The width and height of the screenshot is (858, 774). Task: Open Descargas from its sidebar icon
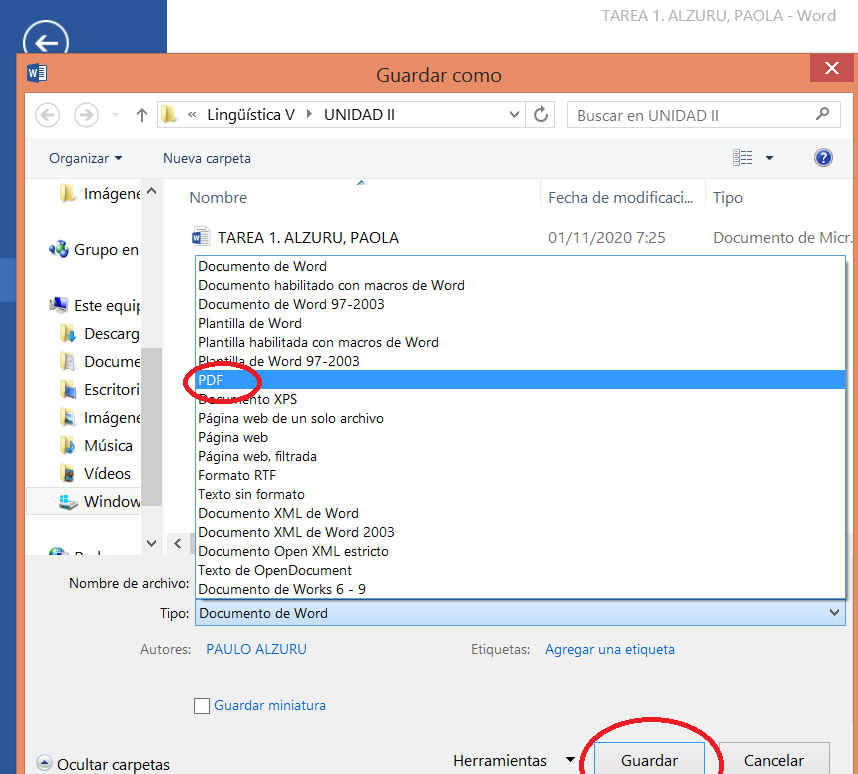pos(69,333)
